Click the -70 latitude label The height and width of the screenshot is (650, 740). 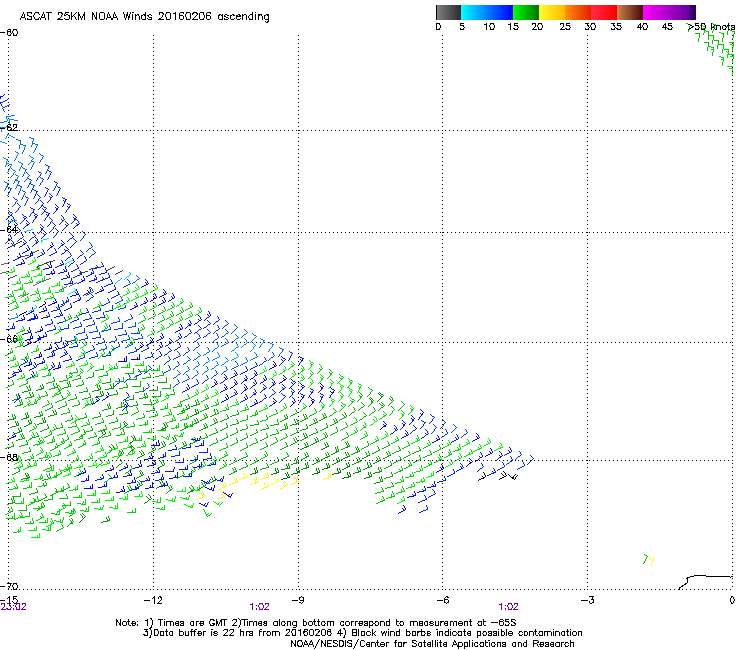9,586
